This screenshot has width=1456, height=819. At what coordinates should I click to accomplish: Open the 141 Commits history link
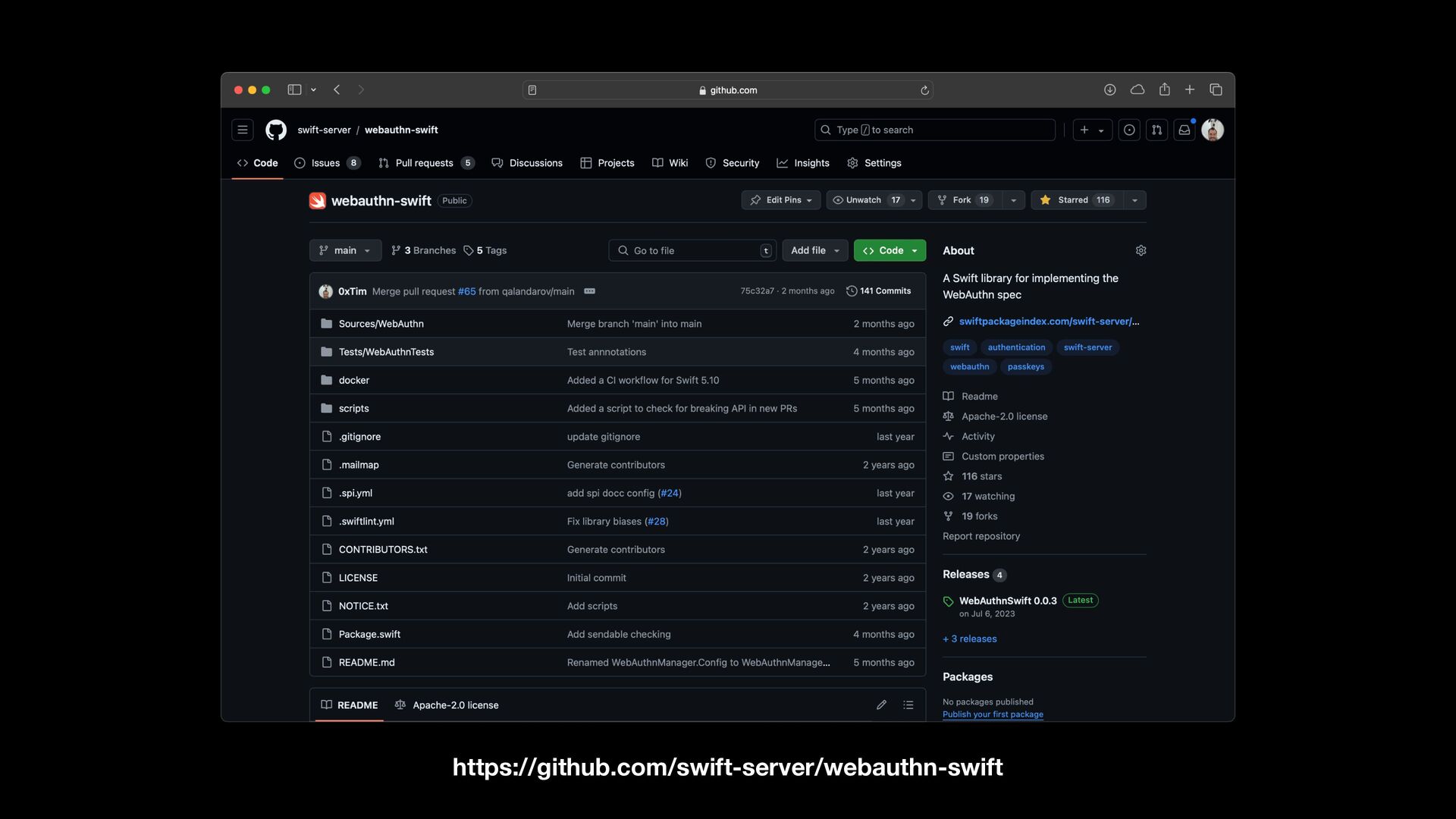[878, 291]
